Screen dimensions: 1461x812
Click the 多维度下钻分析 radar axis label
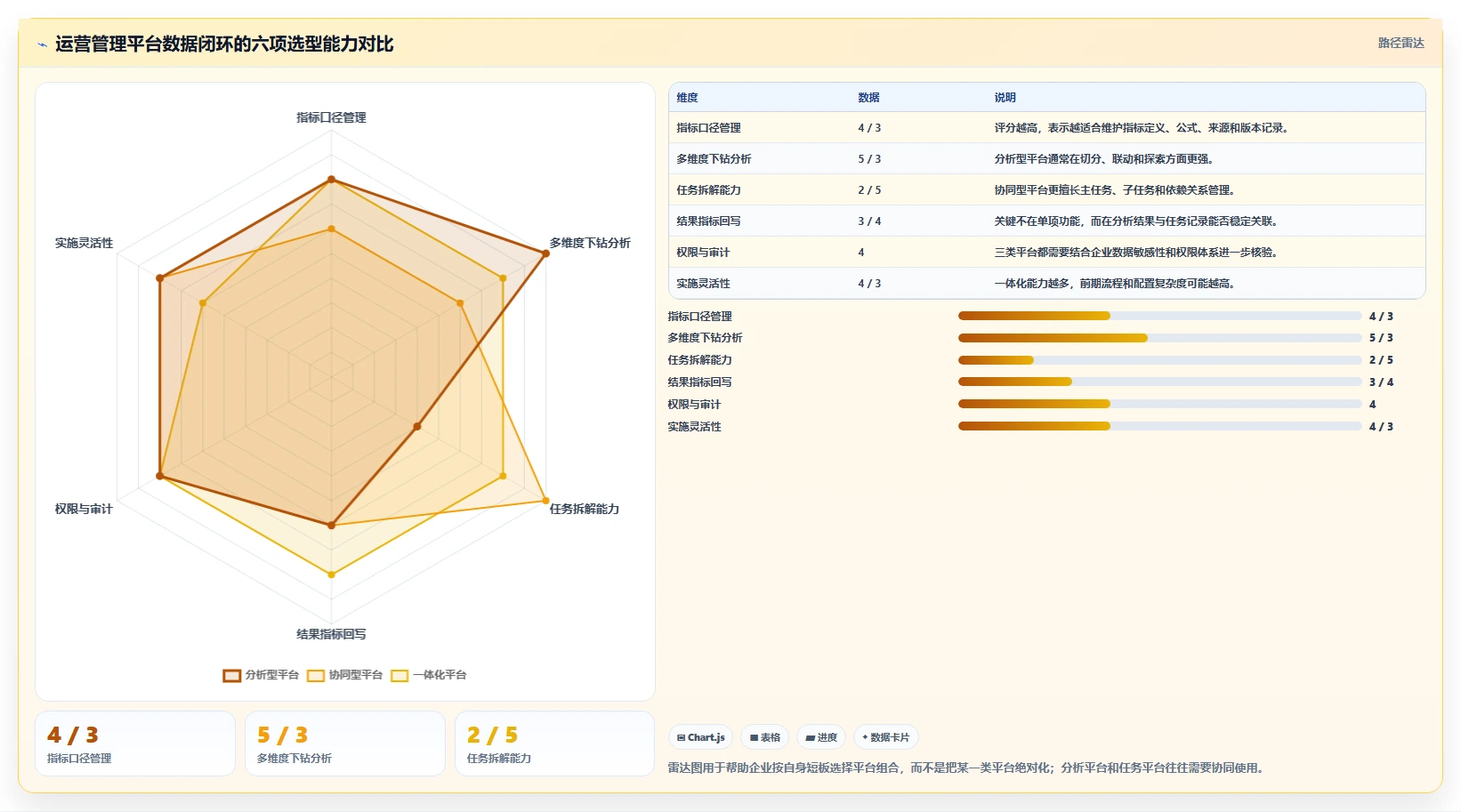pyautogui.click(x=590, y=243)
